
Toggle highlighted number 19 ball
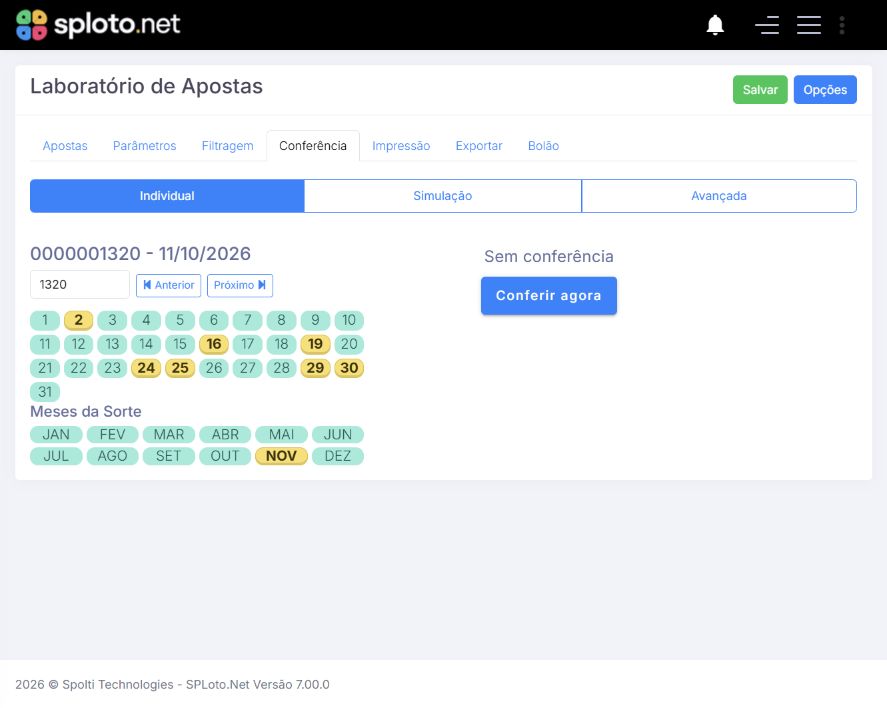click(315, 344)
